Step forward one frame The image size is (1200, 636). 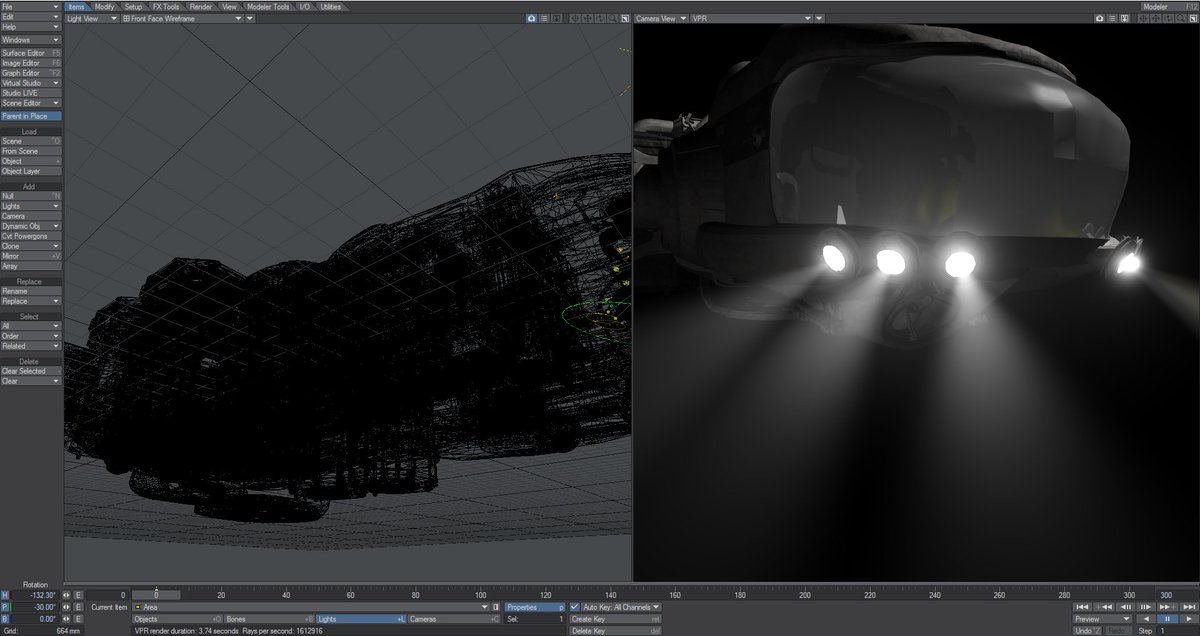click(x=1146, y=607)
